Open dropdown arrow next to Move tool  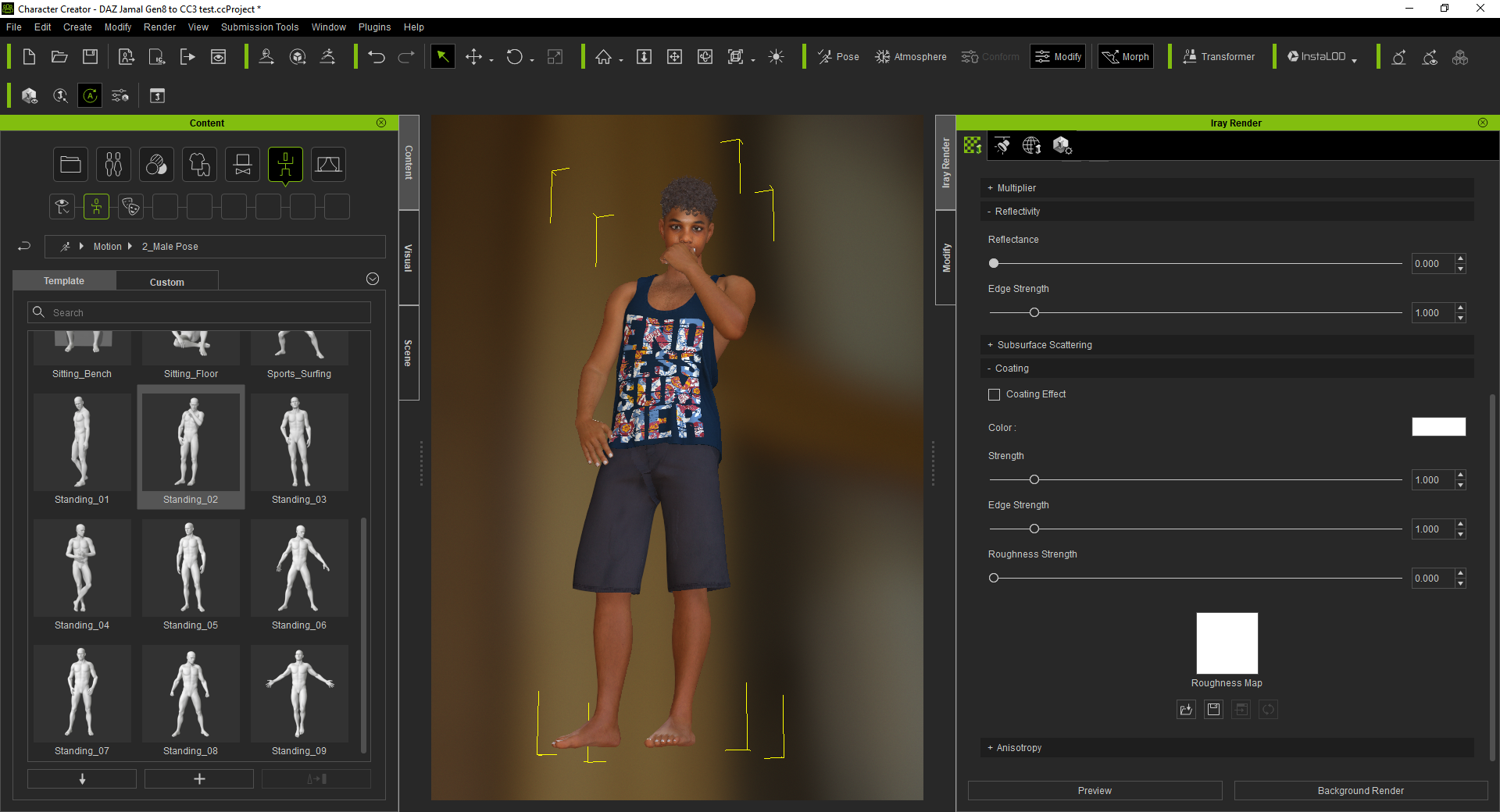[x=491, y=60]
